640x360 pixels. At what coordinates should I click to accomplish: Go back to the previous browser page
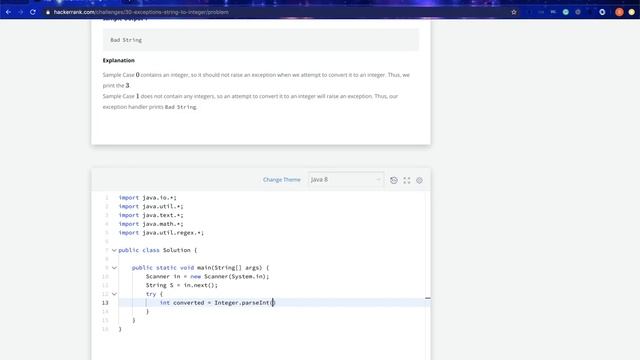click(x=8, y=12)
